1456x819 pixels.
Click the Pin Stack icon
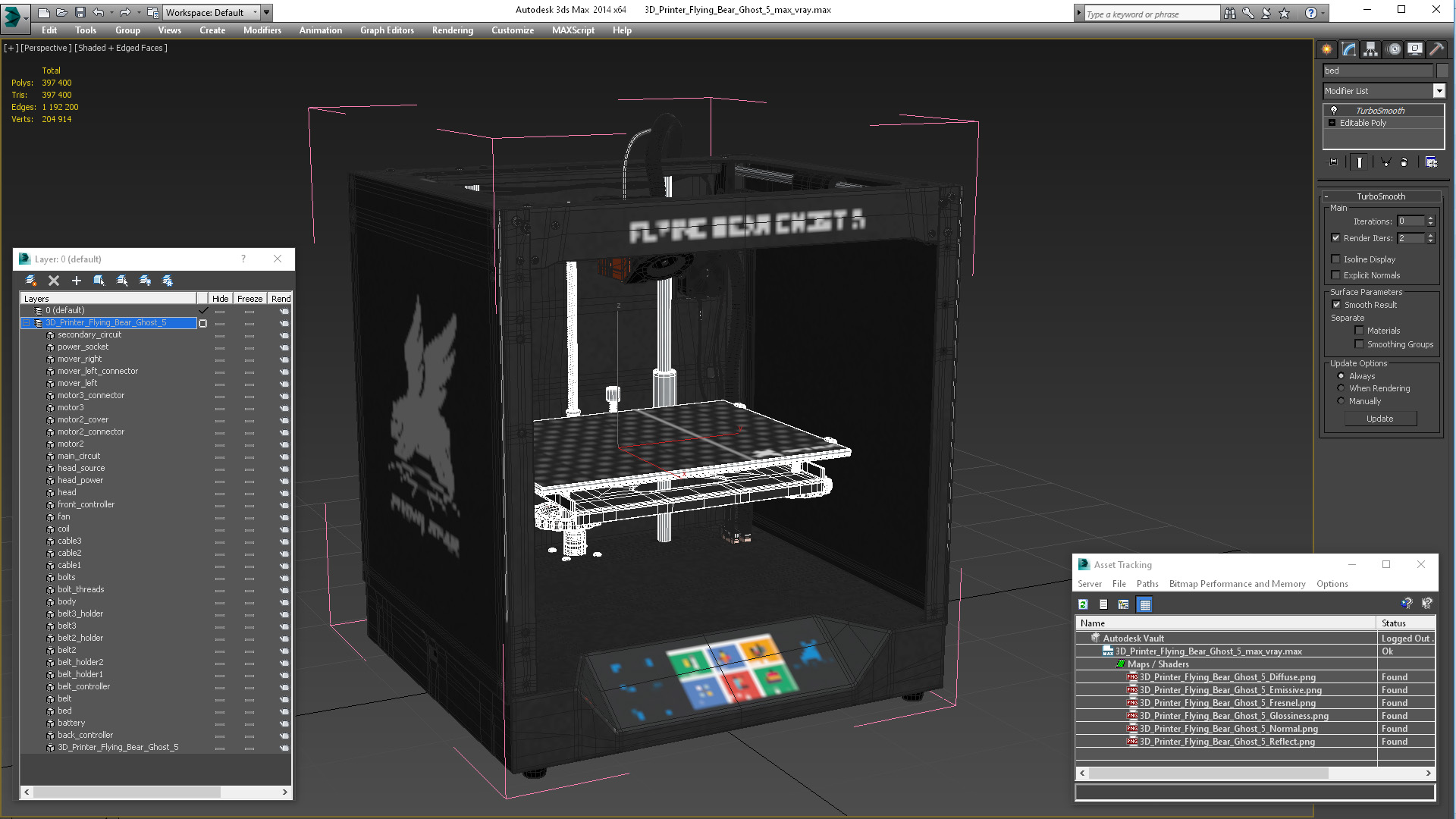click(1333, 162)
